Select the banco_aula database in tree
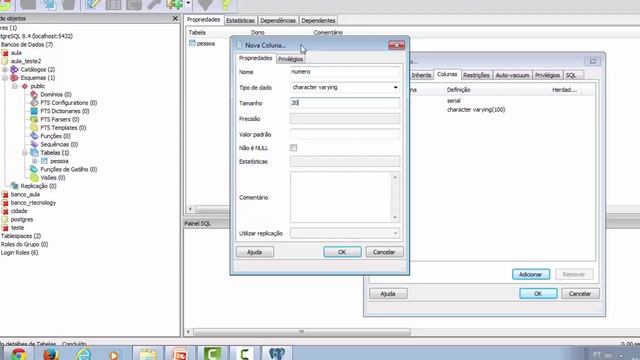 point(25,194)
